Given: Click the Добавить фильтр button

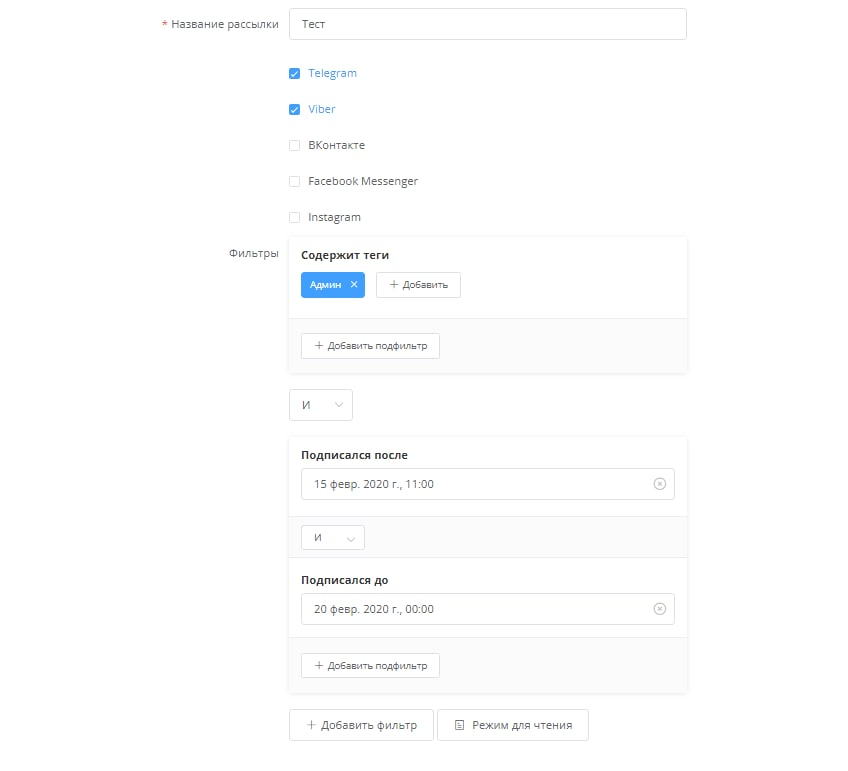Looking at the screenshot, I should (360, 725).
